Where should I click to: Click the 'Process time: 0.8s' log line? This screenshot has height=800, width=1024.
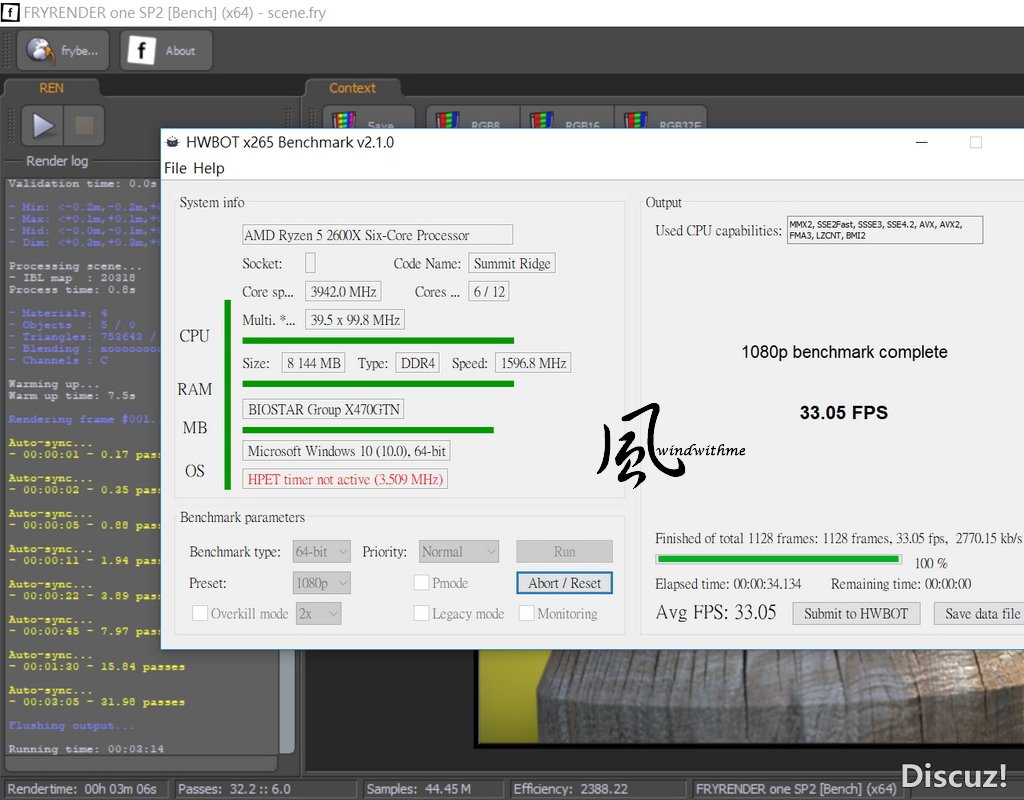72,289
